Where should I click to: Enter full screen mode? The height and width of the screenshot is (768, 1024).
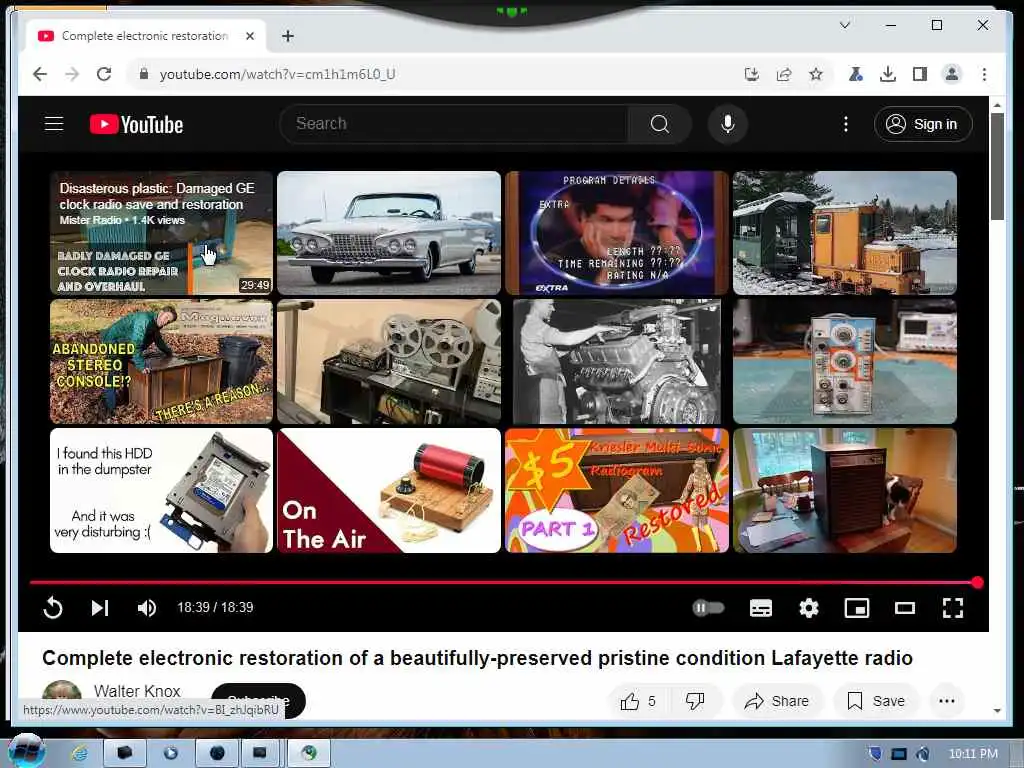point(953,608)
